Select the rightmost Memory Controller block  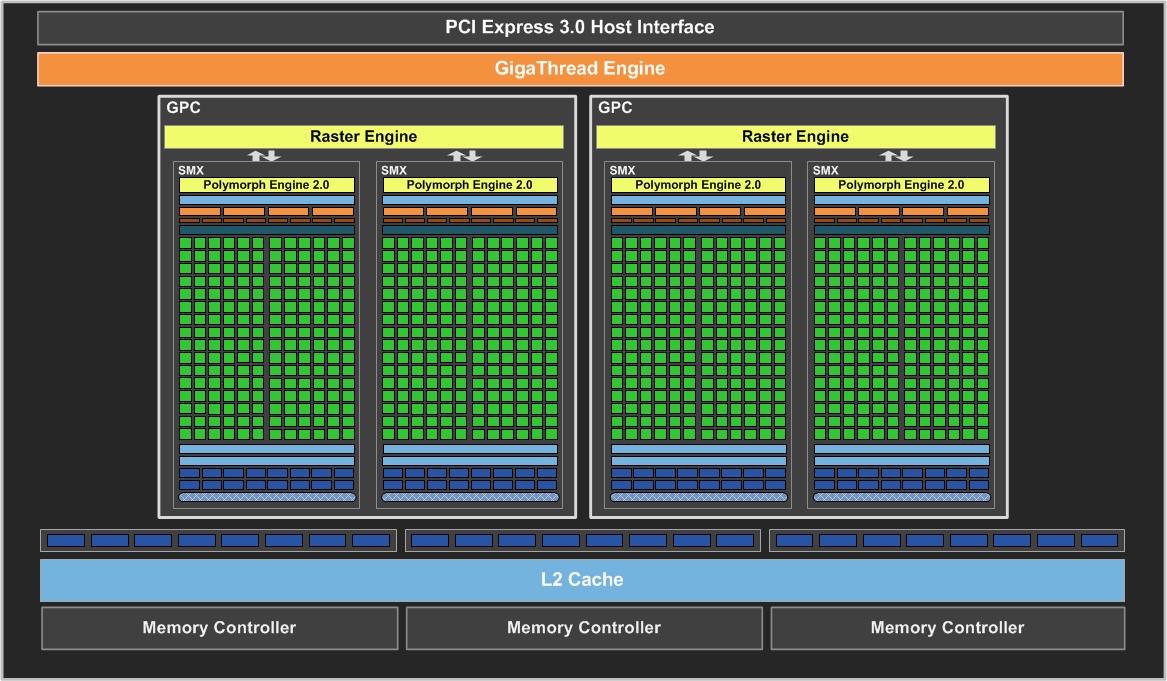947,628
